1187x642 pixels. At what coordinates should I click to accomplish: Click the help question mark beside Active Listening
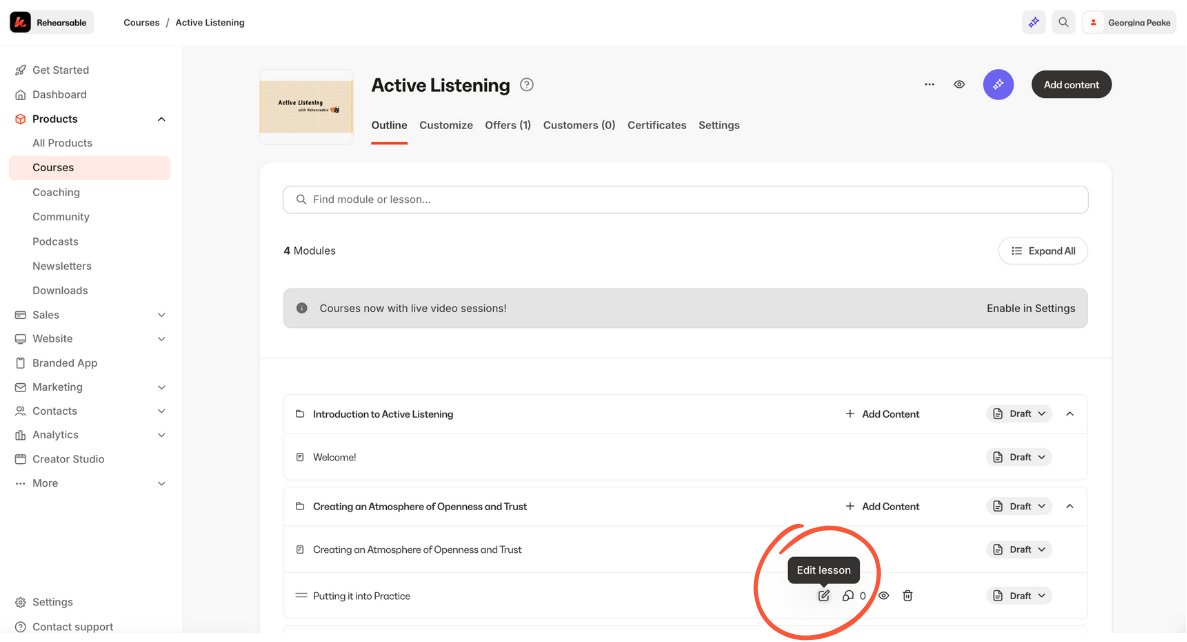[527, 85]
